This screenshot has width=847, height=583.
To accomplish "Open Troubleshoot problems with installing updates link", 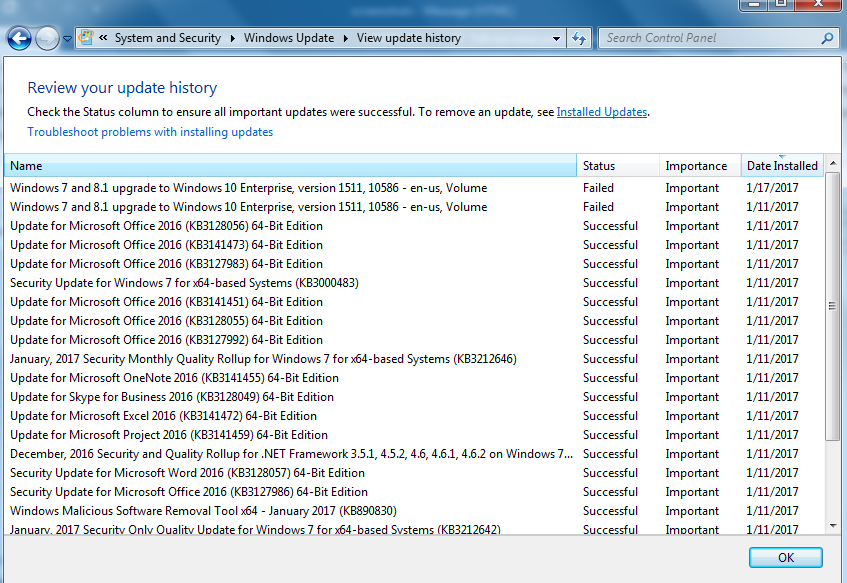I will 150,132.
